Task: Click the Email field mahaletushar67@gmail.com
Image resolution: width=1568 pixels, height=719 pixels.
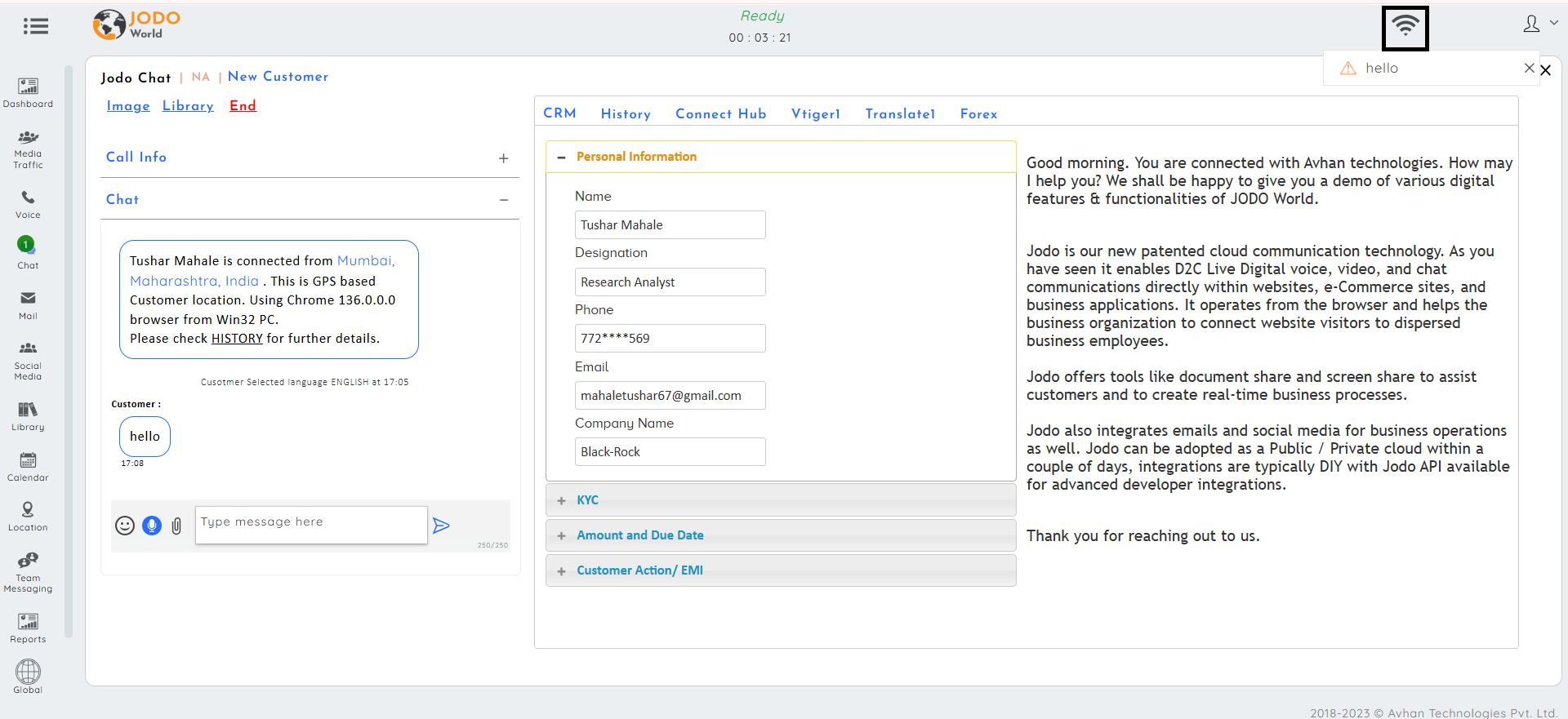Action: pos(670,396)
